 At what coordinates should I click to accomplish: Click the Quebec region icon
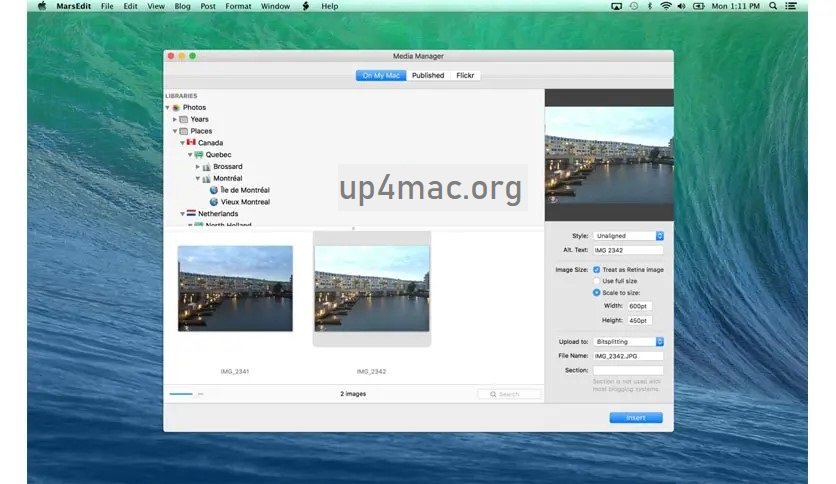coord(198,154)
